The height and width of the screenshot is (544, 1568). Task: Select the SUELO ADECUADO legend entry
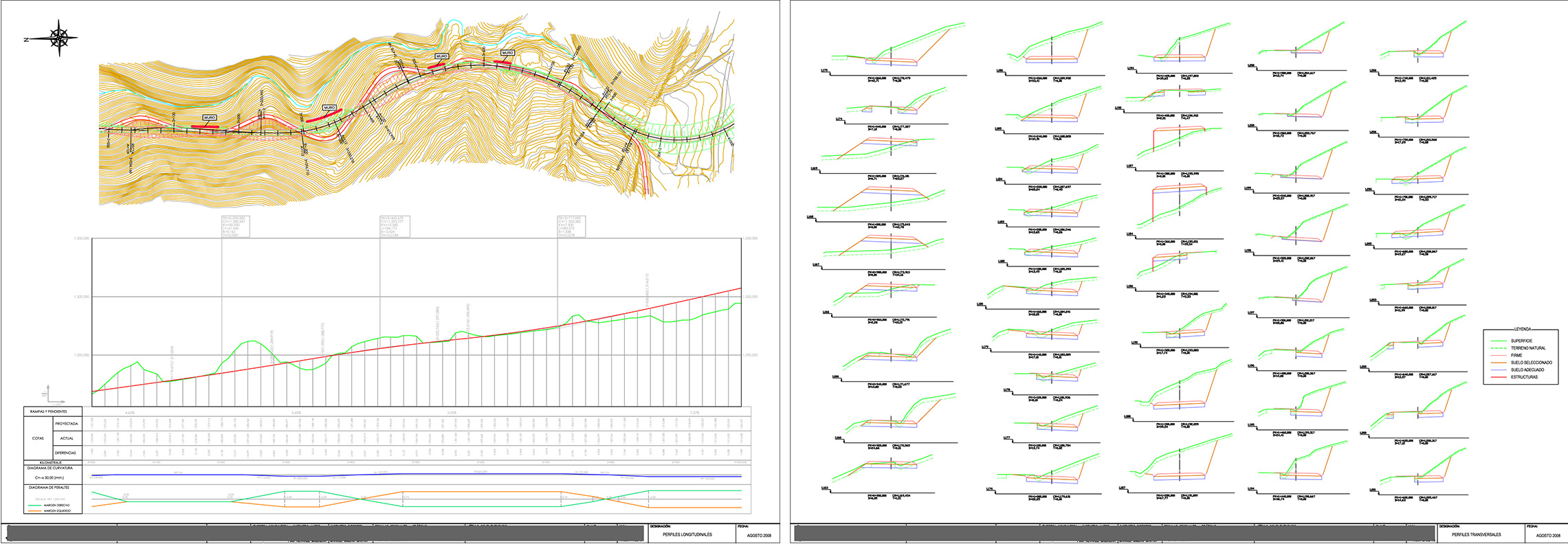coord(1527,370)
